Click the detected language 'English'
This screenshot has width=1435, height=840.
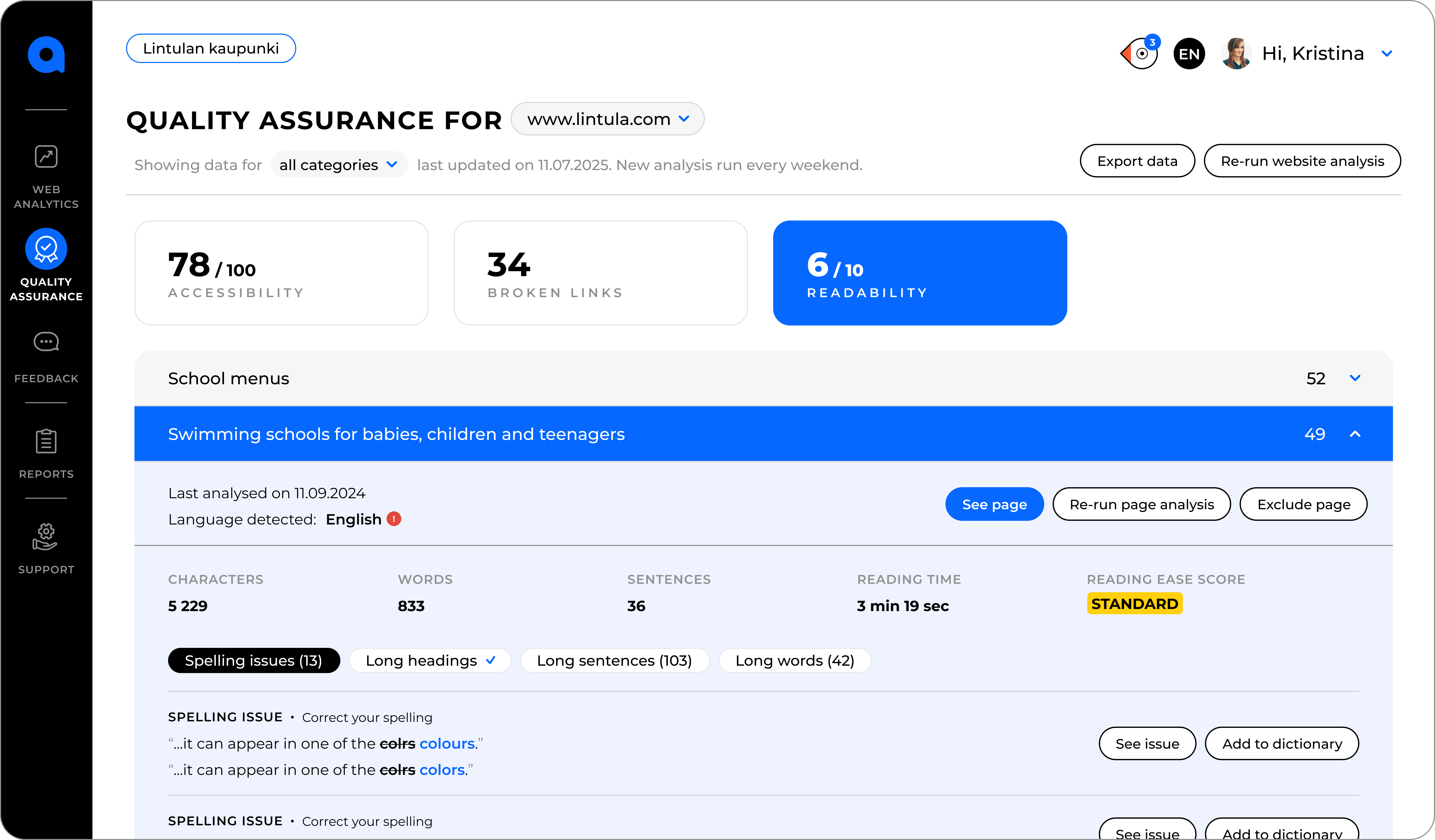click(353, 519)
